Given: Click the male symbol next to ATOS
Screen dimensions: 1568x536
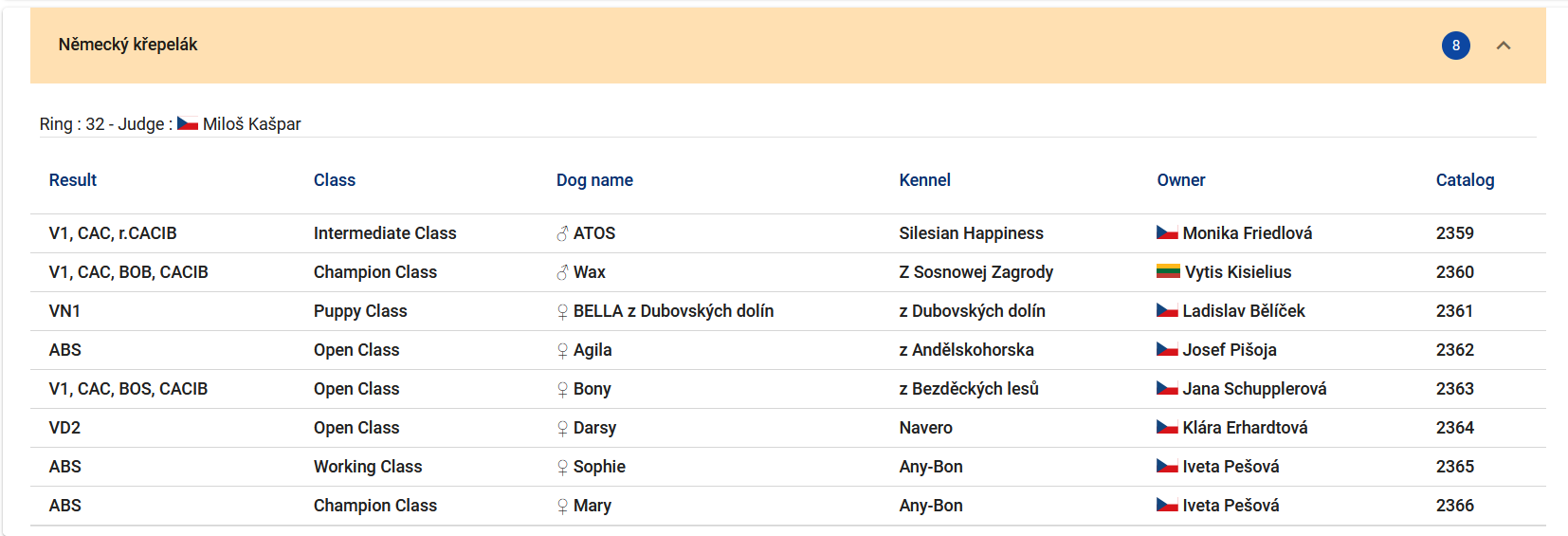Looking at the screenshot, I should coord(562,233).
